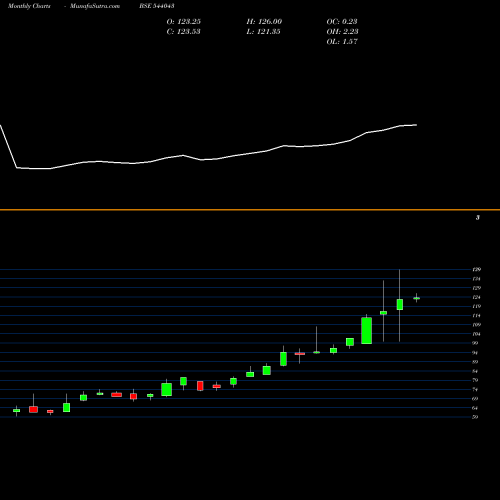Click the "129" price axis label
500x500 pixels.
(x=476, y=288)
